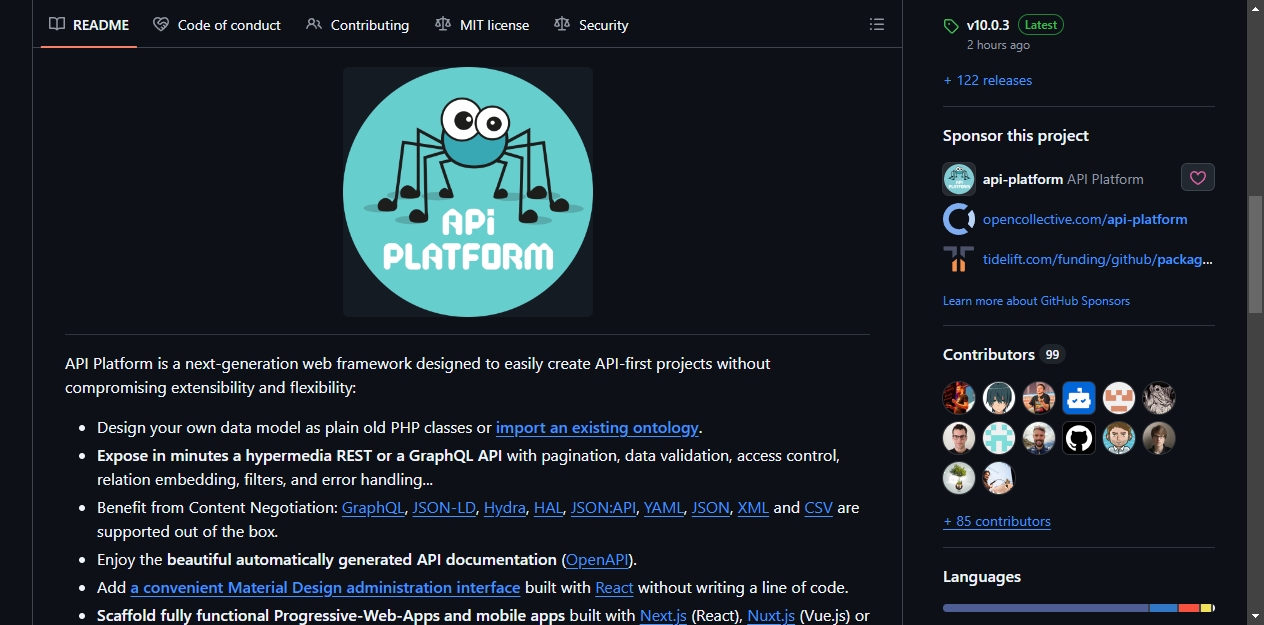Click 'Learn more about GitHub Sponsors'

tap(1036, 300)
